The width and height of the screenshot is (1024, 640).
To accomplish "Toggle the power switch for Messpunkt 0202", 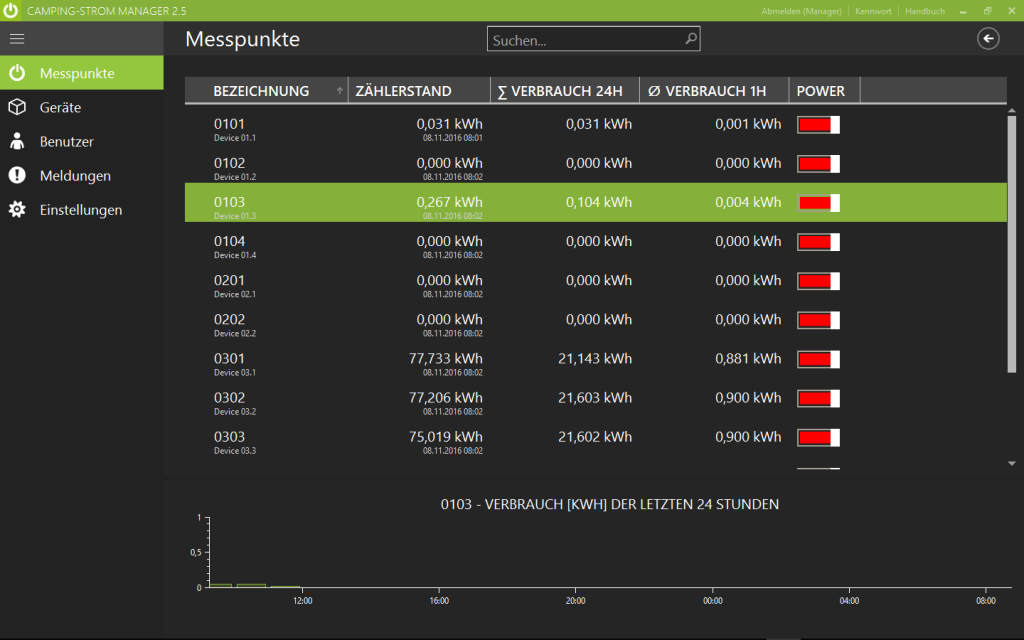I will [x=818, y=321].
